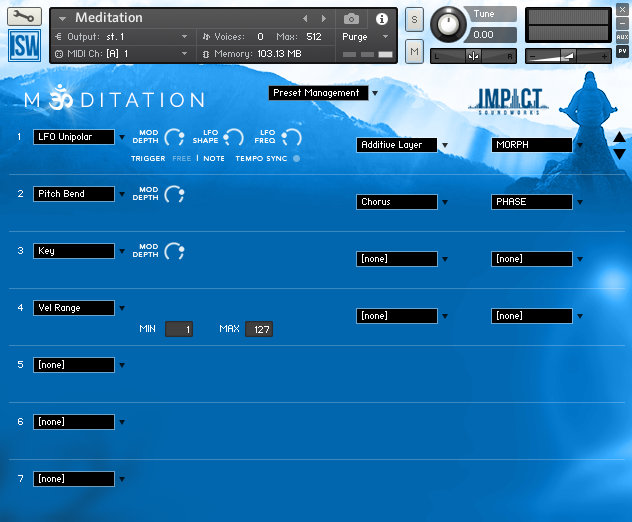
Task: Toggle the PV button
Action: 622,51
